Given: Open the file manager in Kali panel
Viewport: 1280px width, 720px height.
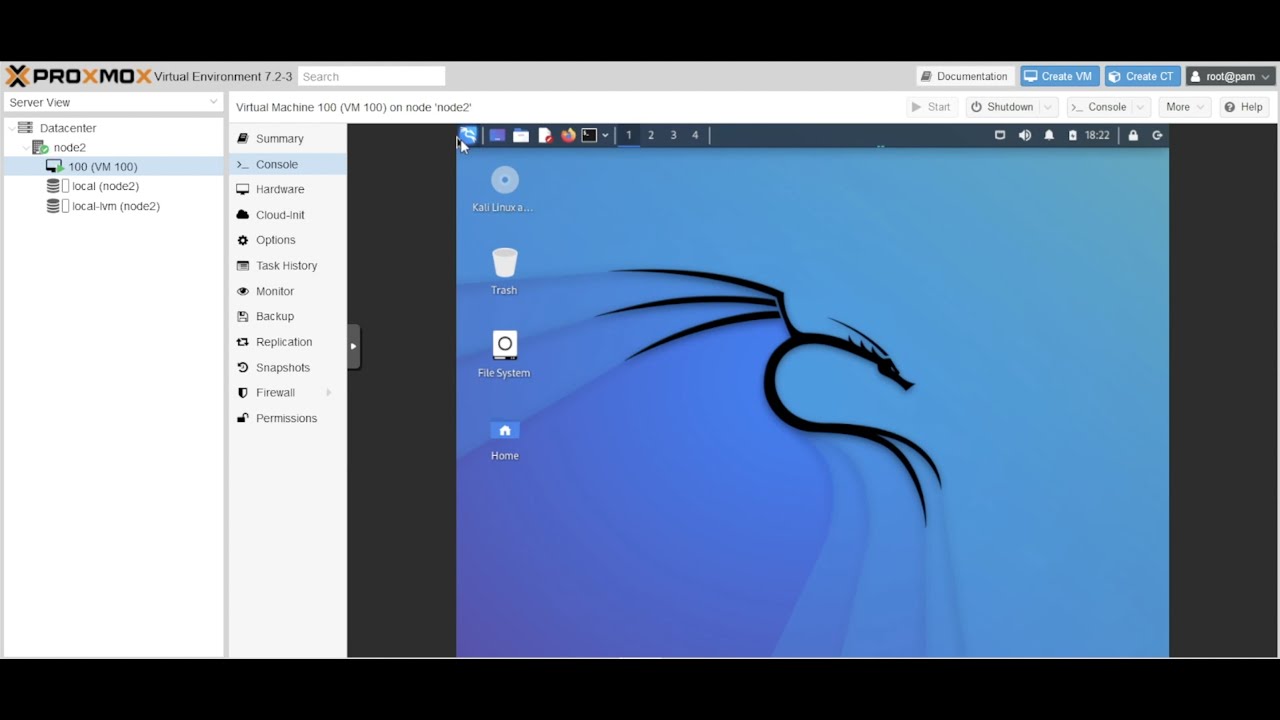Looking at the screenshot, I should [521, 135].
